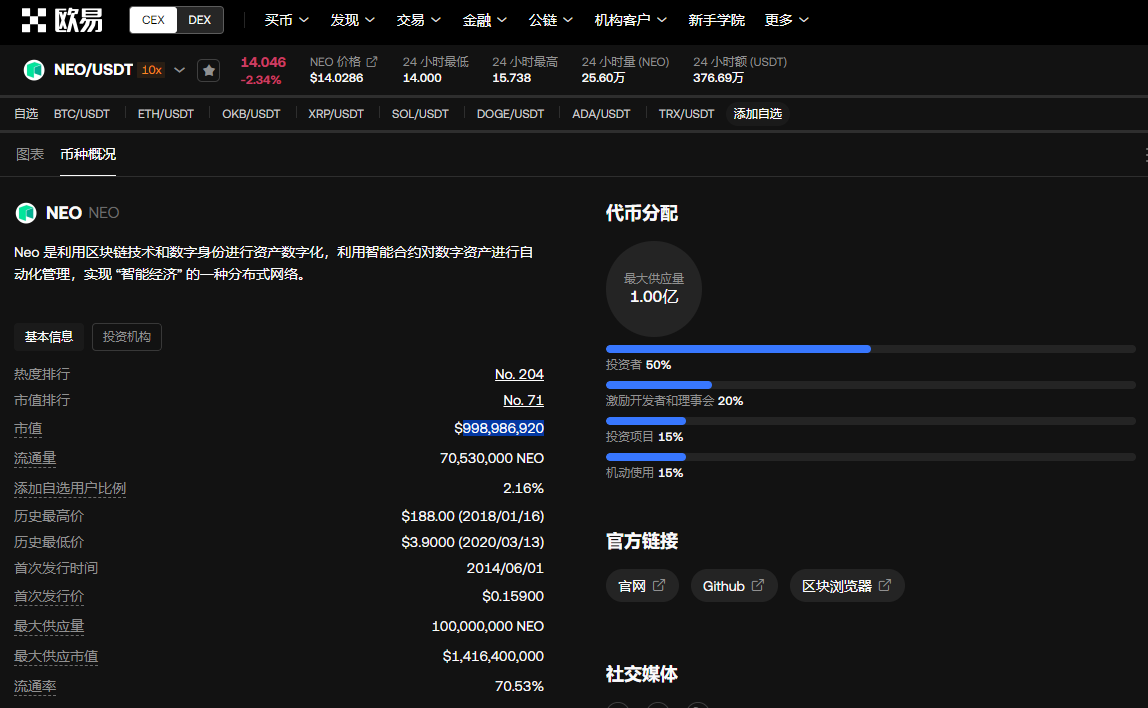
Task: Favorite NEO/USDT with the star icon
Action: 209,70
